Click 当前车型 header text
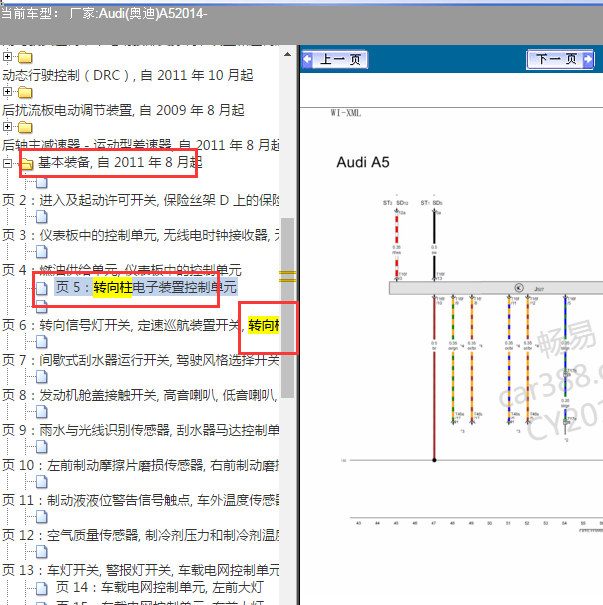The height and width of the screenshot is (605, 603). (30, 14)
